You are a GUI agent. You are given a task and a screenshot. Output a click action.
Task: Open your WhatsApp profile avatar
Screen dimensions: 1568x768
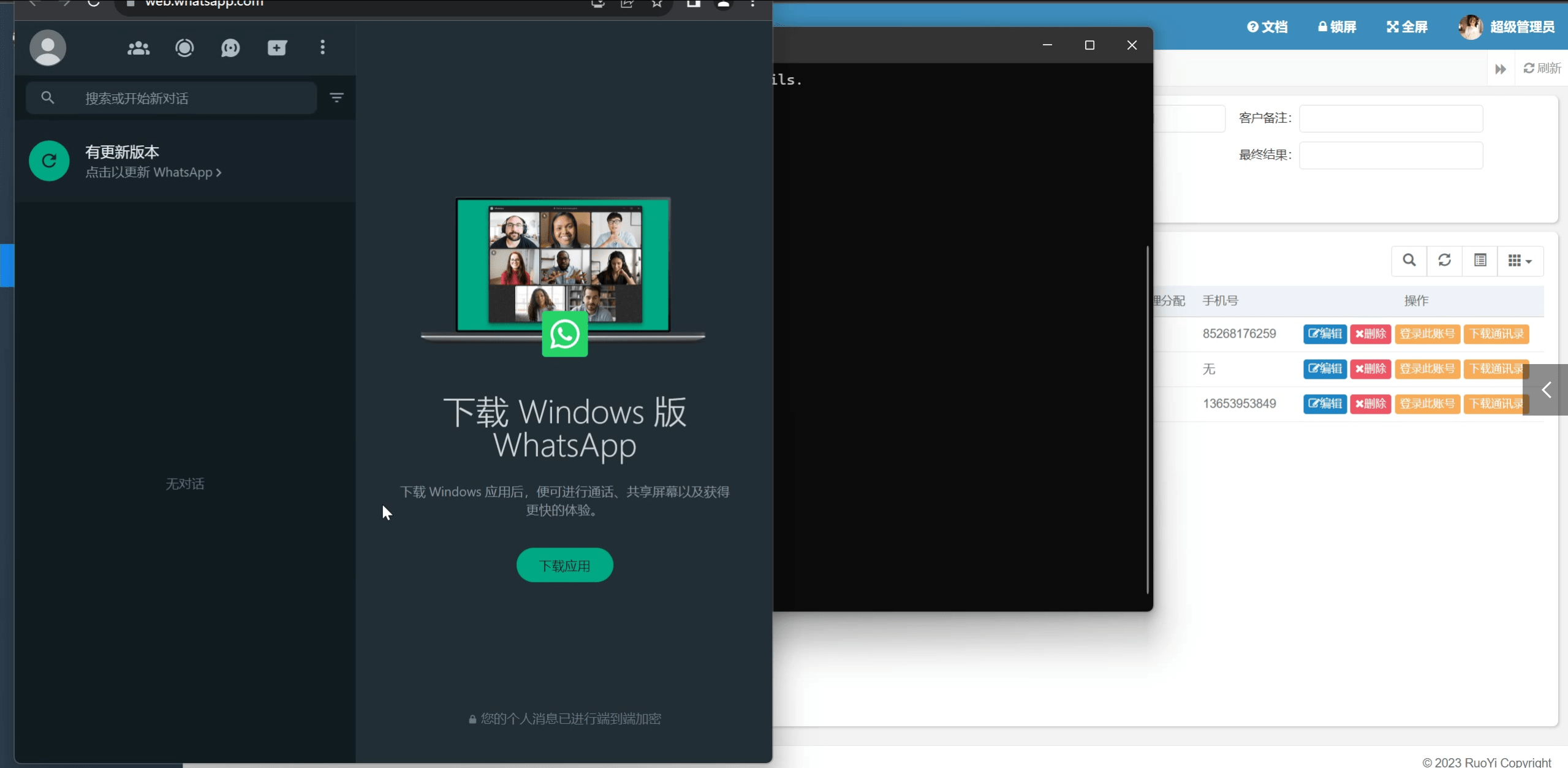point(47,48)
